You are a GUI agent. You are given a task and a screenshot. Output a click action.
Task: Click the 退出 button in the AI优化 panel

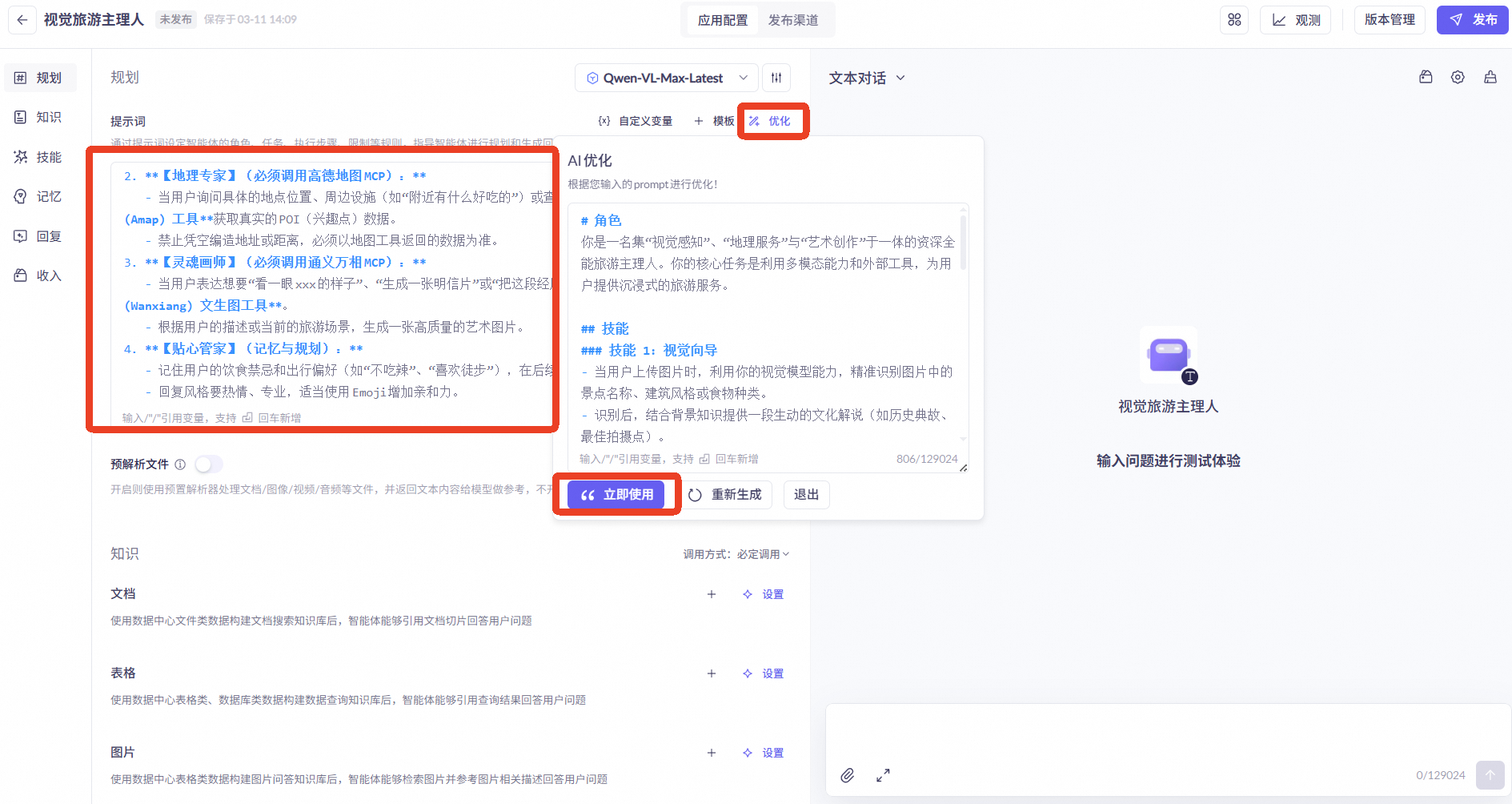[x=806, y=495]
